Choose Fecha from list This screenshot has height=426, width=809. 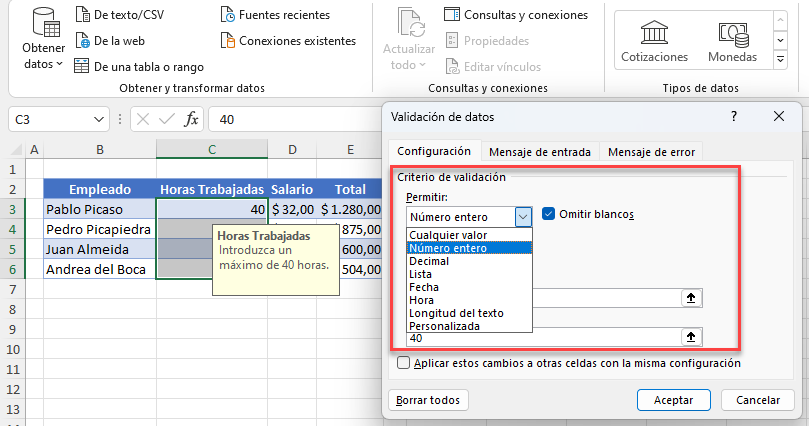[469, 287]
